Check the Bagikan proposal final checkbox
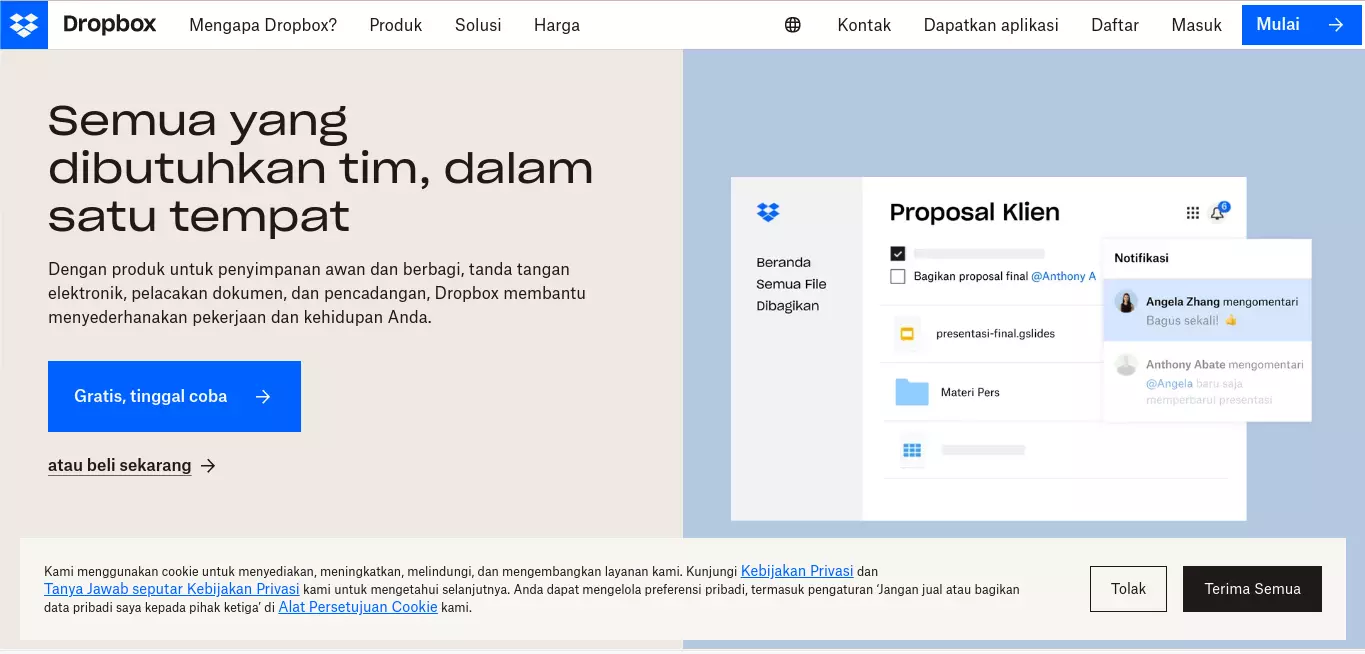1365x654 pixels. tap(898, 276)
